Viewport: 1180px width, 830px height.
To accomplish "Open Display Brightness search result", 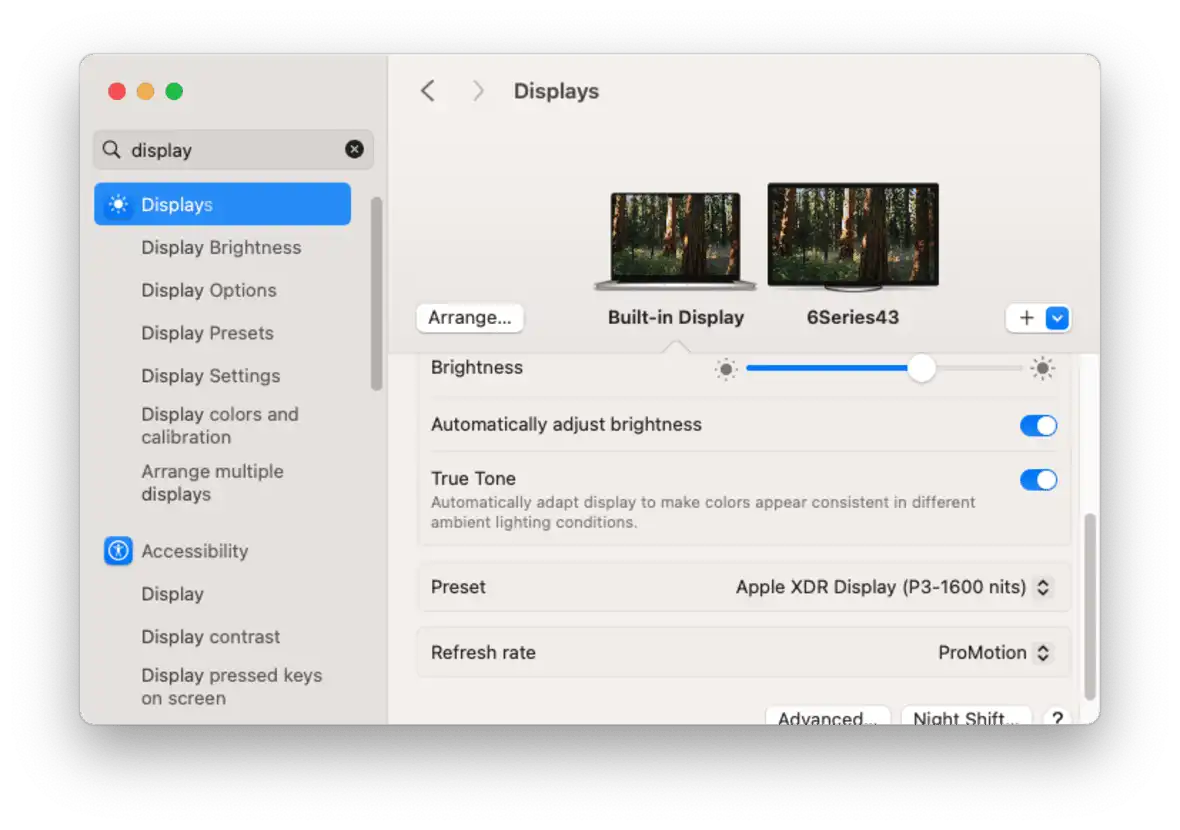I will [x=221, y=248].
